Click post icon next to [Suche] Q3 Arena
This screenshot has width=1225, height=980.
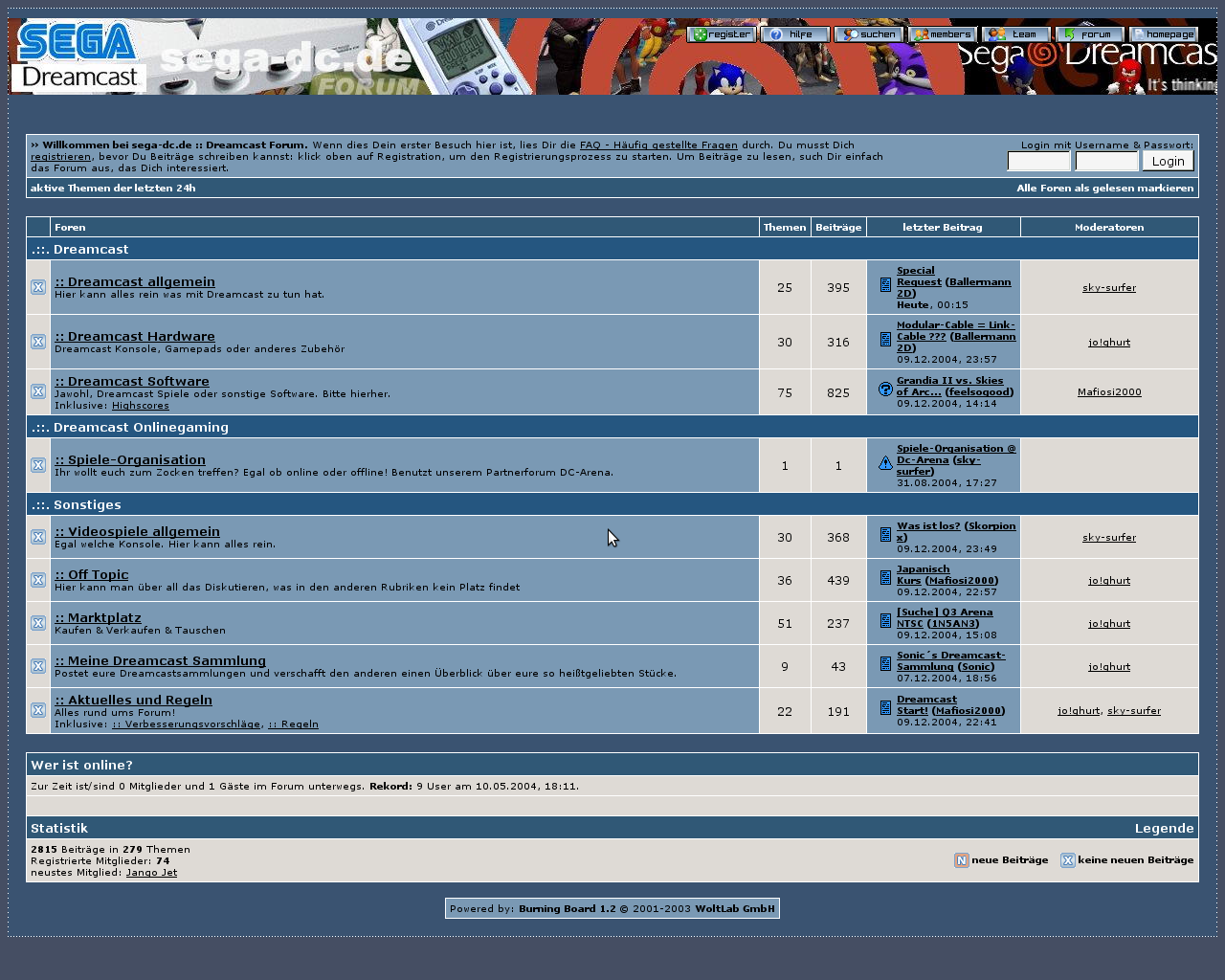coord(885,620)
